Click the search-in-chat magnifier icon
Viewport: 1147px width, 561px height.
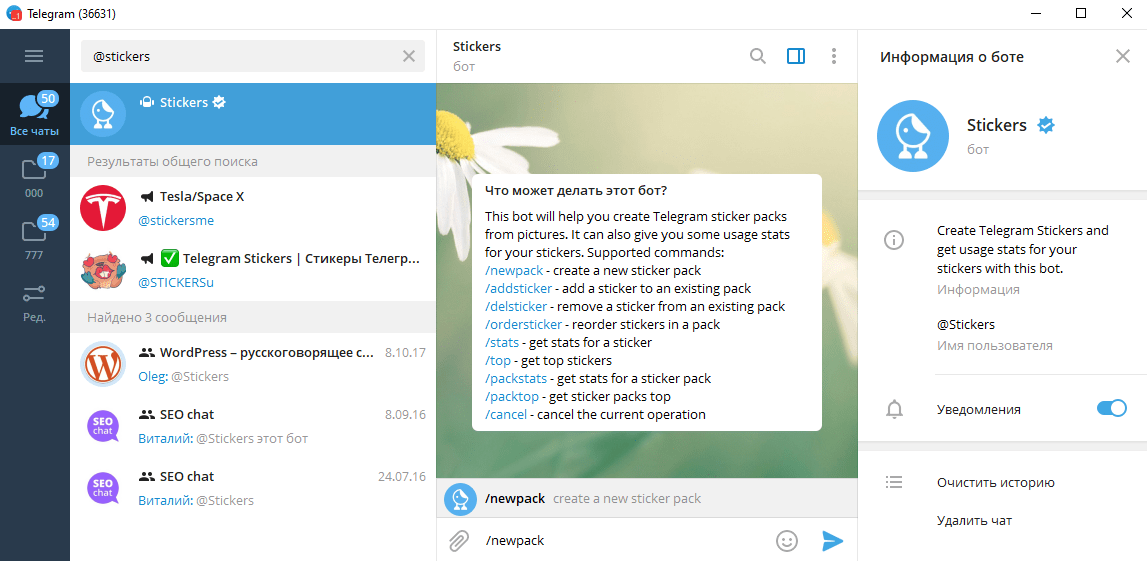click(758, 56)
